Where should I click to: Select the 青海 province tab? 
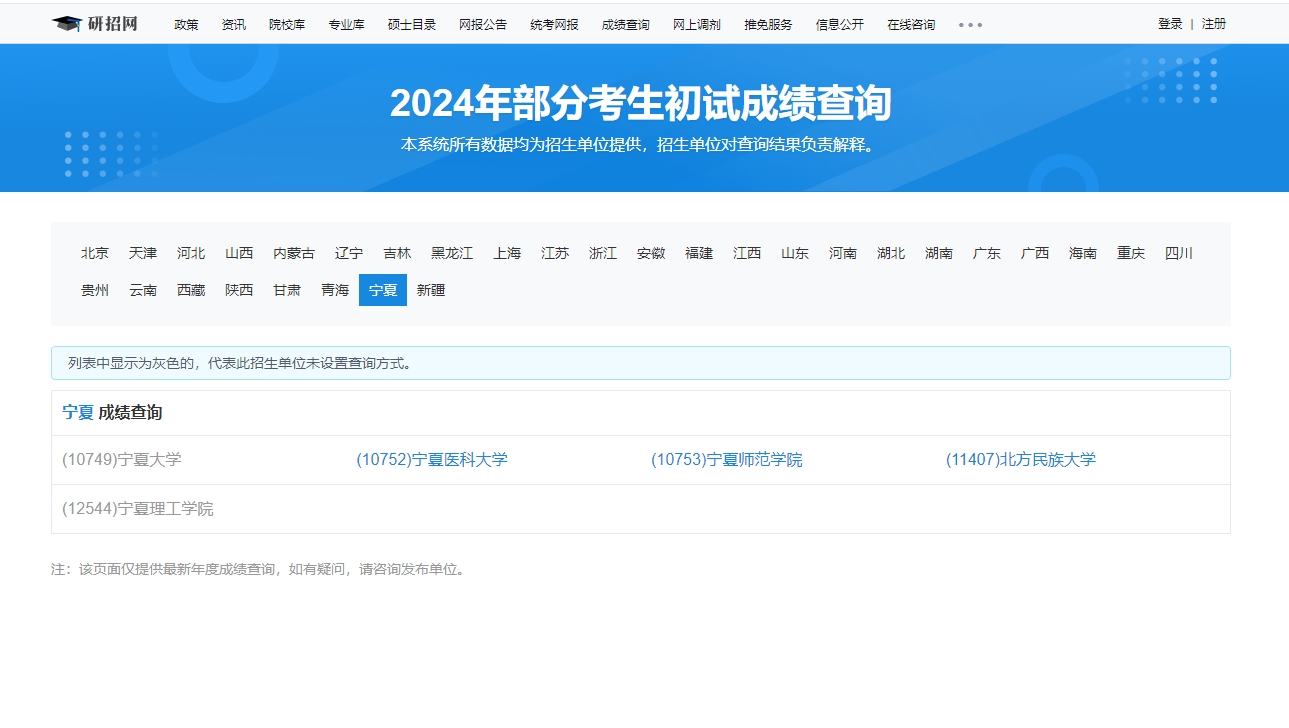[335, 290]
